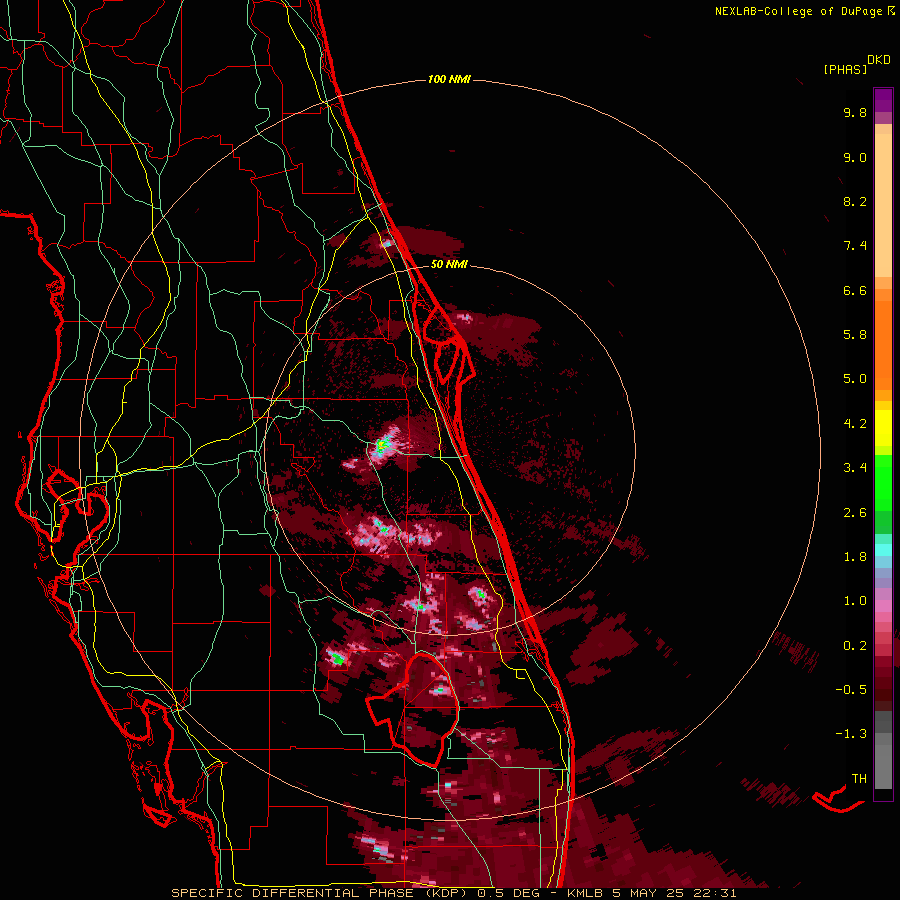This screenshot has height=900, width=900.
Task: Select the 9.0 value on the color scale
Action: (855, 157)
